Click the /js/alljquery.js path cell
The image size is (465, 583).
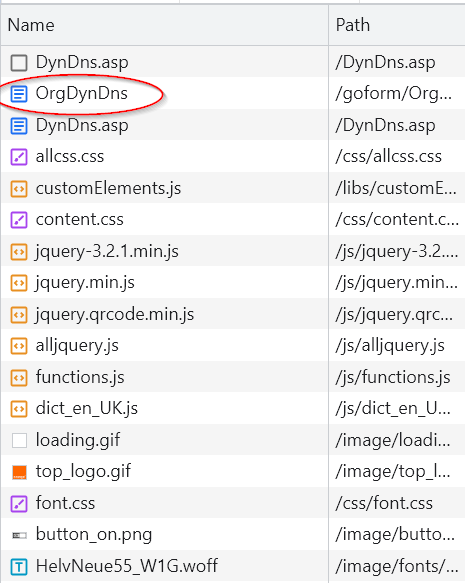pyautogui.click(x=397, y=346)
